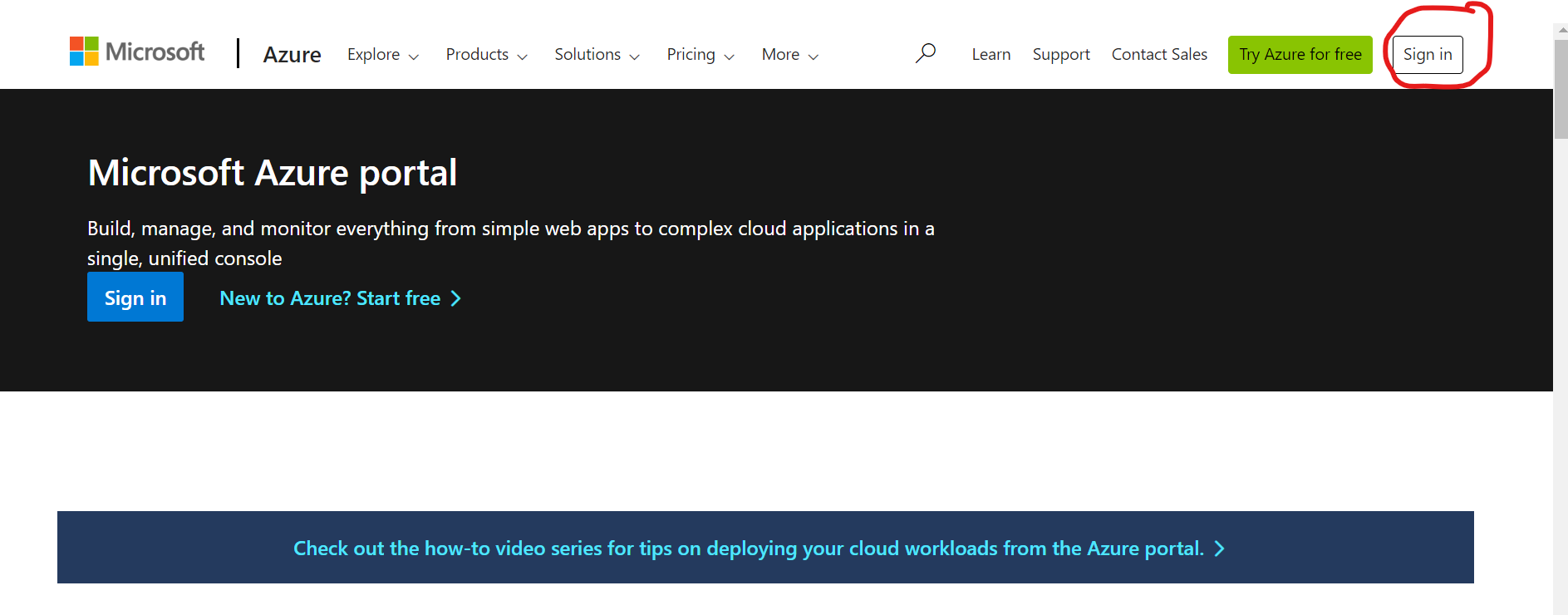Follow the New to Azure? Start free link
Viewport: 1568px width, 615px height.
pyautogui.click(x=330, y=298)
